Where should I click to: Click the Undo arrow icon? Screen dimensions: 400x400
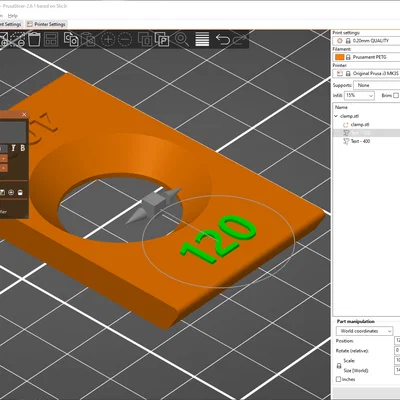[222, 39]
